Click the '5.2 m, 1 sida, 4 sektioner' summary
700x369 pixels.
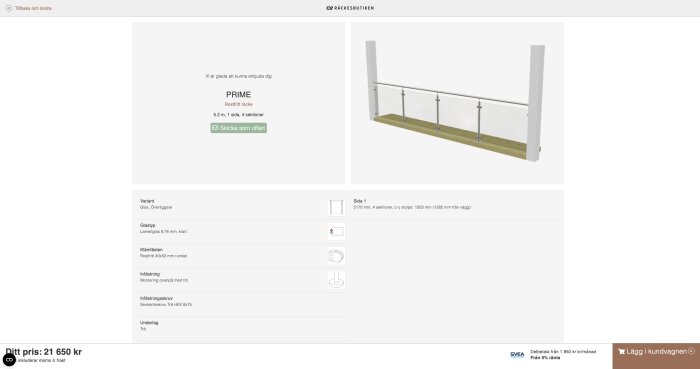click(238, 115)
